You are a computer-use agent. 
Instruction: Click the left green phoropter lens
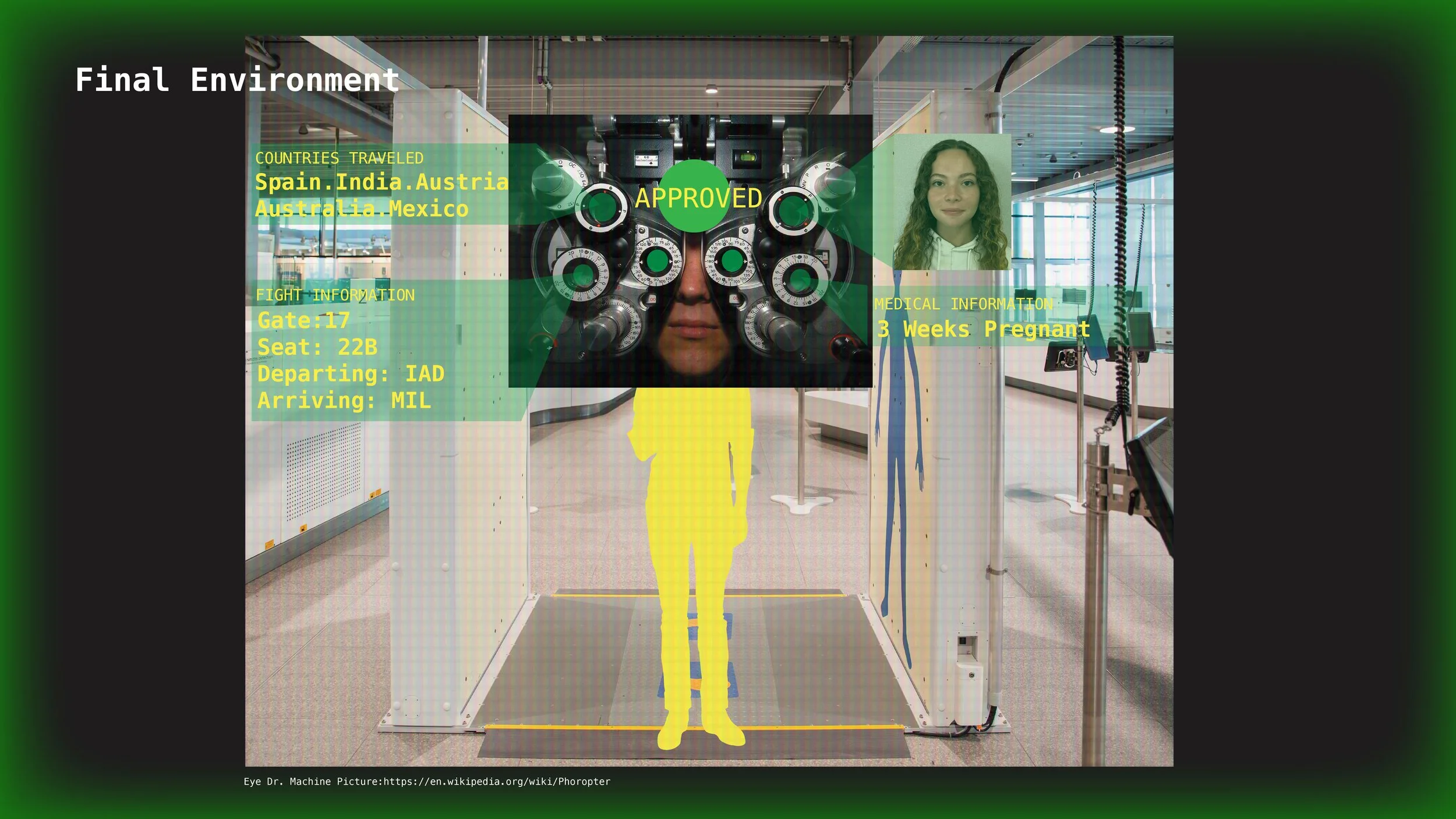(602, 207)
